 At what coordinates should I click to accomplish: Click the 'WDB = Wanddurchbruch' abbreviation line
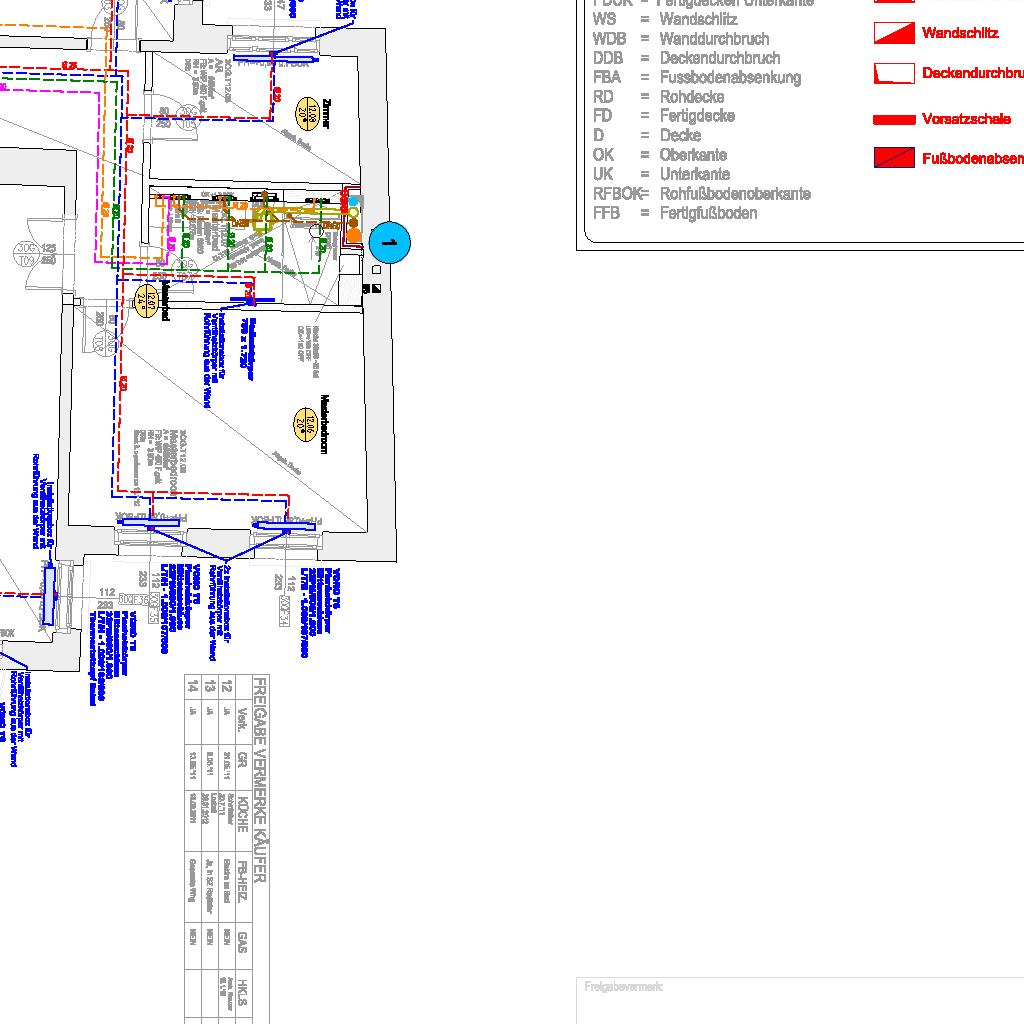680,39
